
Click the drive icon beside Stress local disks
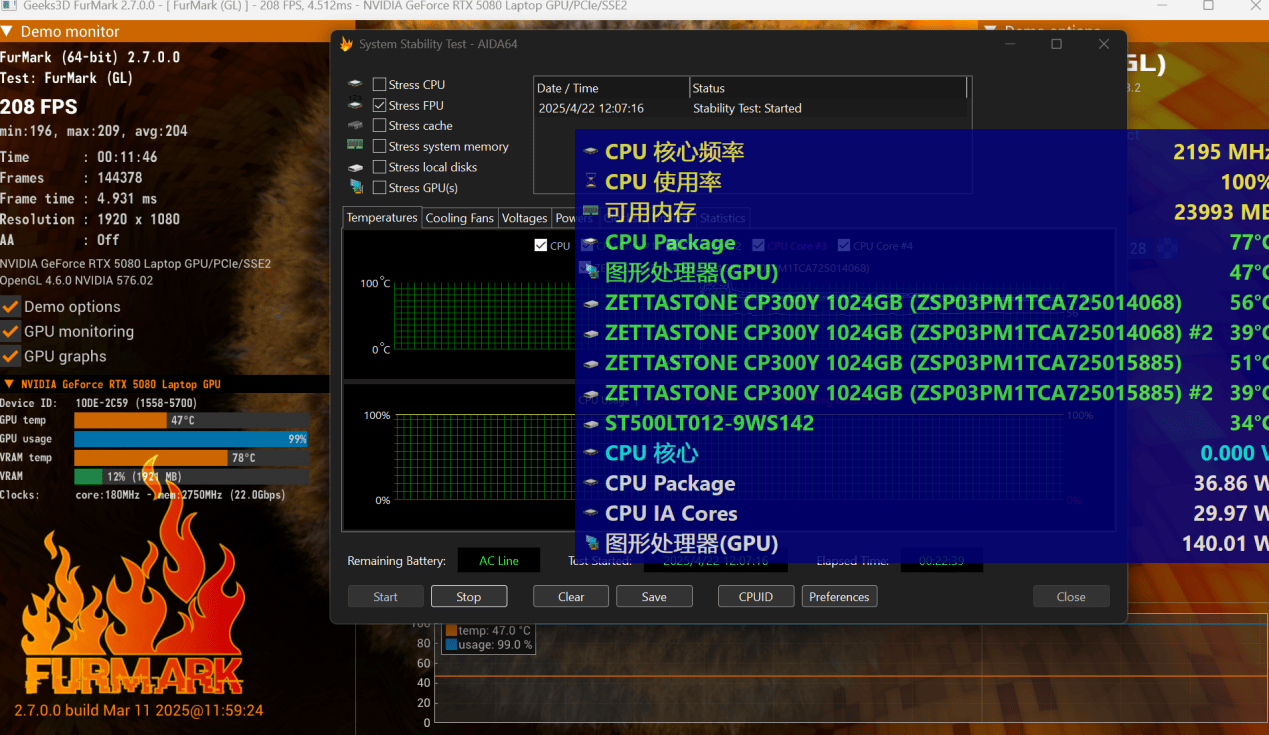355,167
